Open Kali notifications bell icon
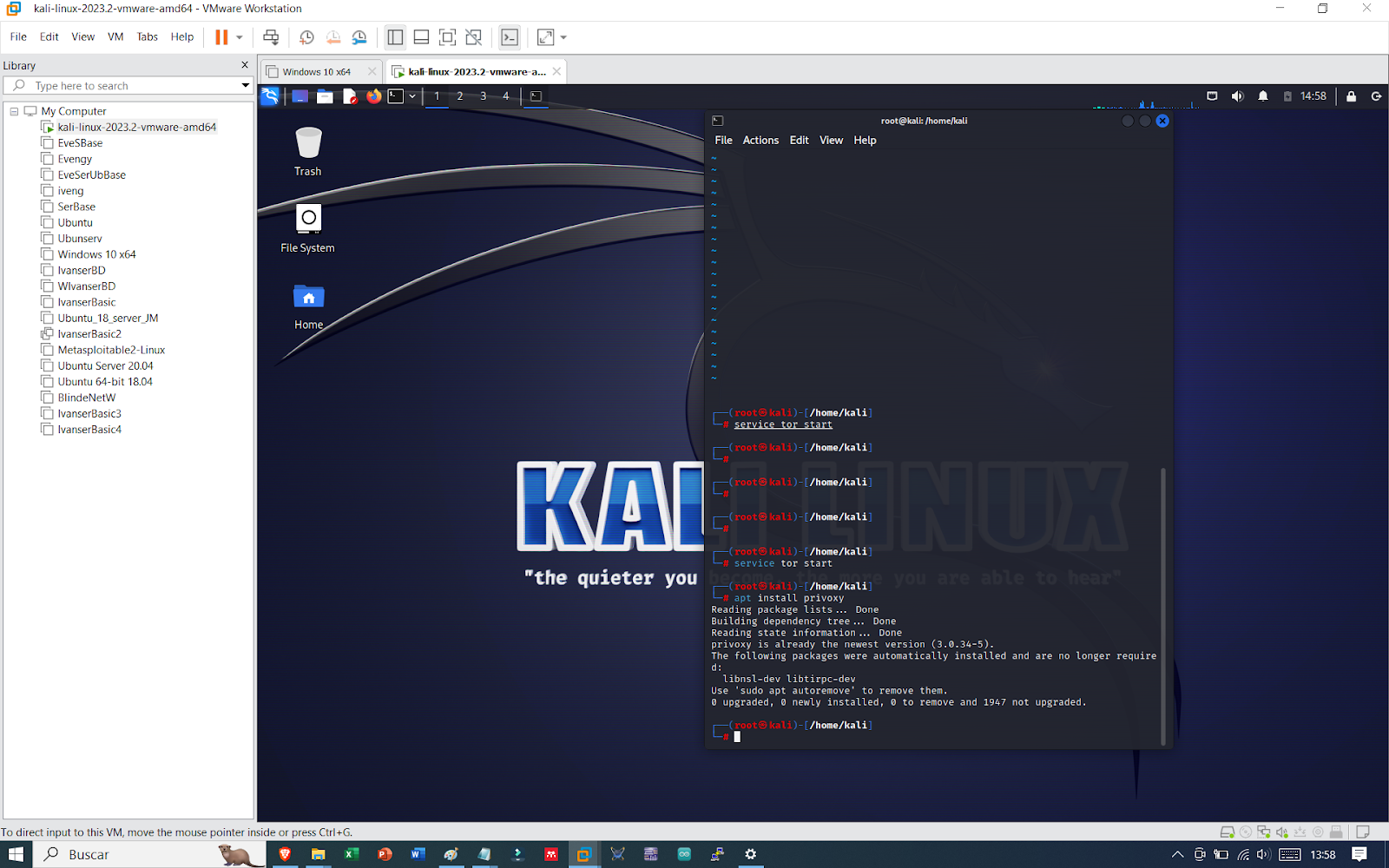The height and width of the screenshot is (868, 1389). tap(1263, 96)
